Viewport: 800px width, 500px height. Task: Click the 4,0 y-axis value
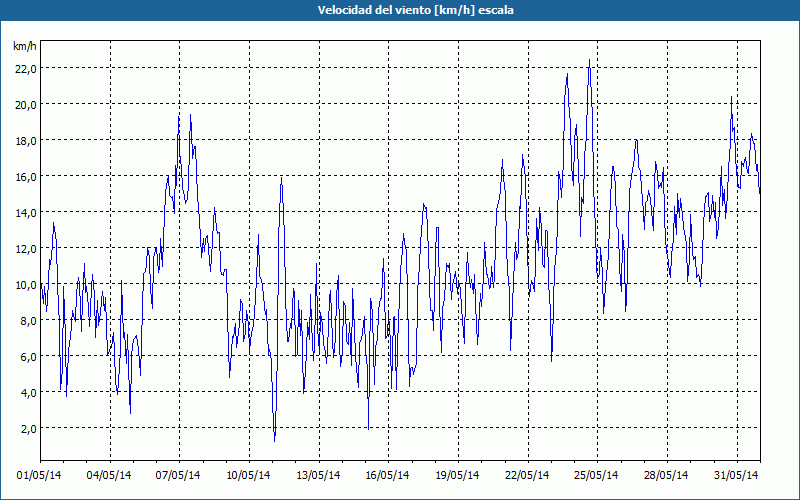(x=28, y=392)
